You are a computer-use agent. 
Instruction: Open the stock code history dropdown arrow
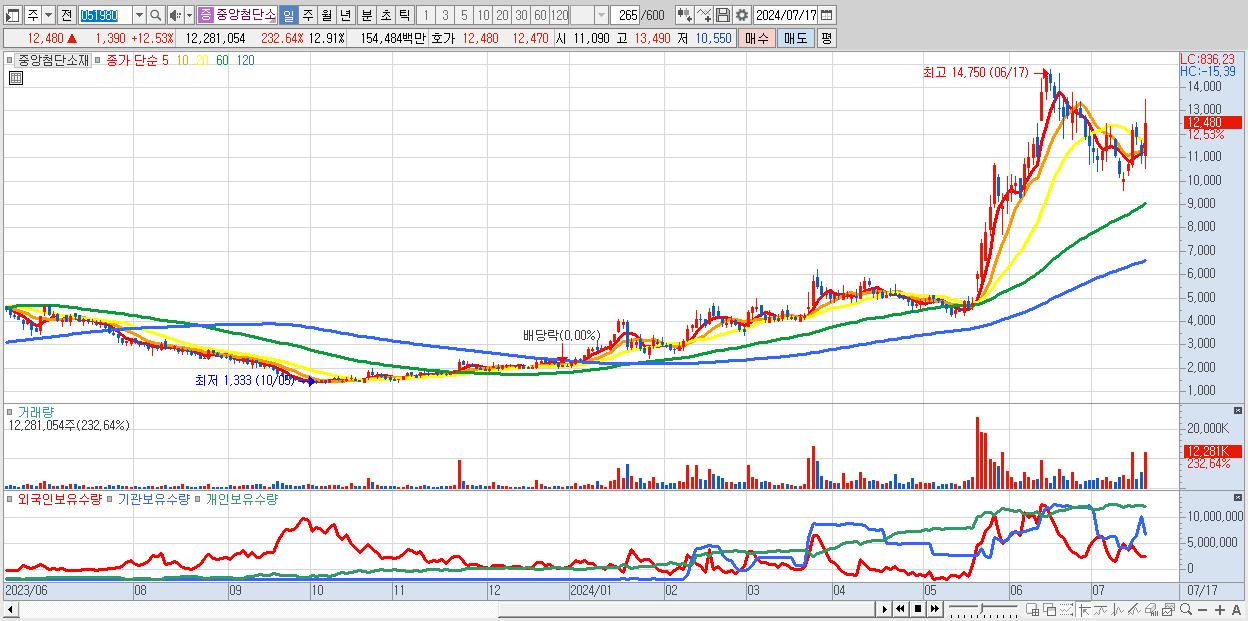[139, 15]
